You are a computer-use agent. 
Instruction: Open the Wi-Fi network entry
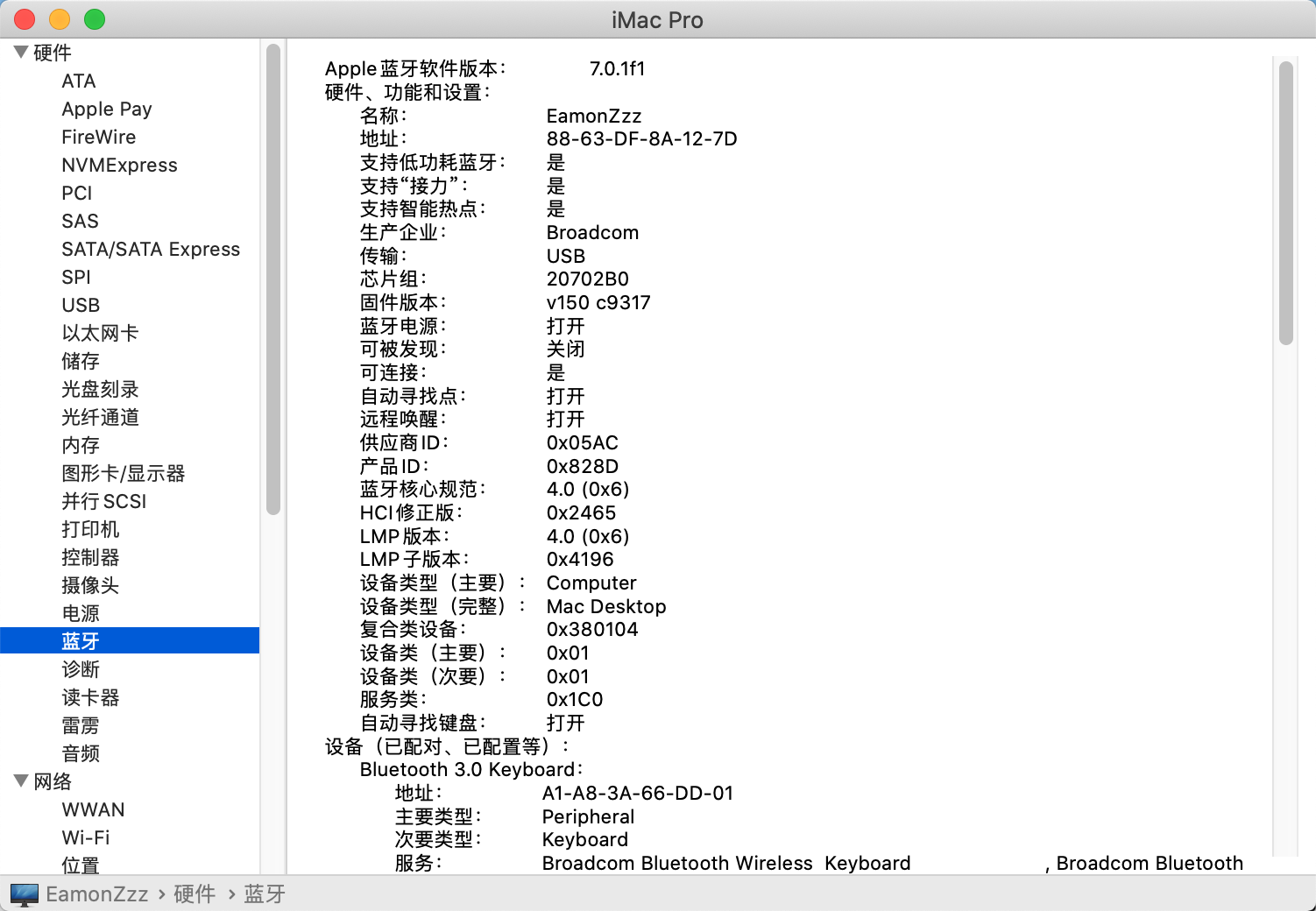86,837
